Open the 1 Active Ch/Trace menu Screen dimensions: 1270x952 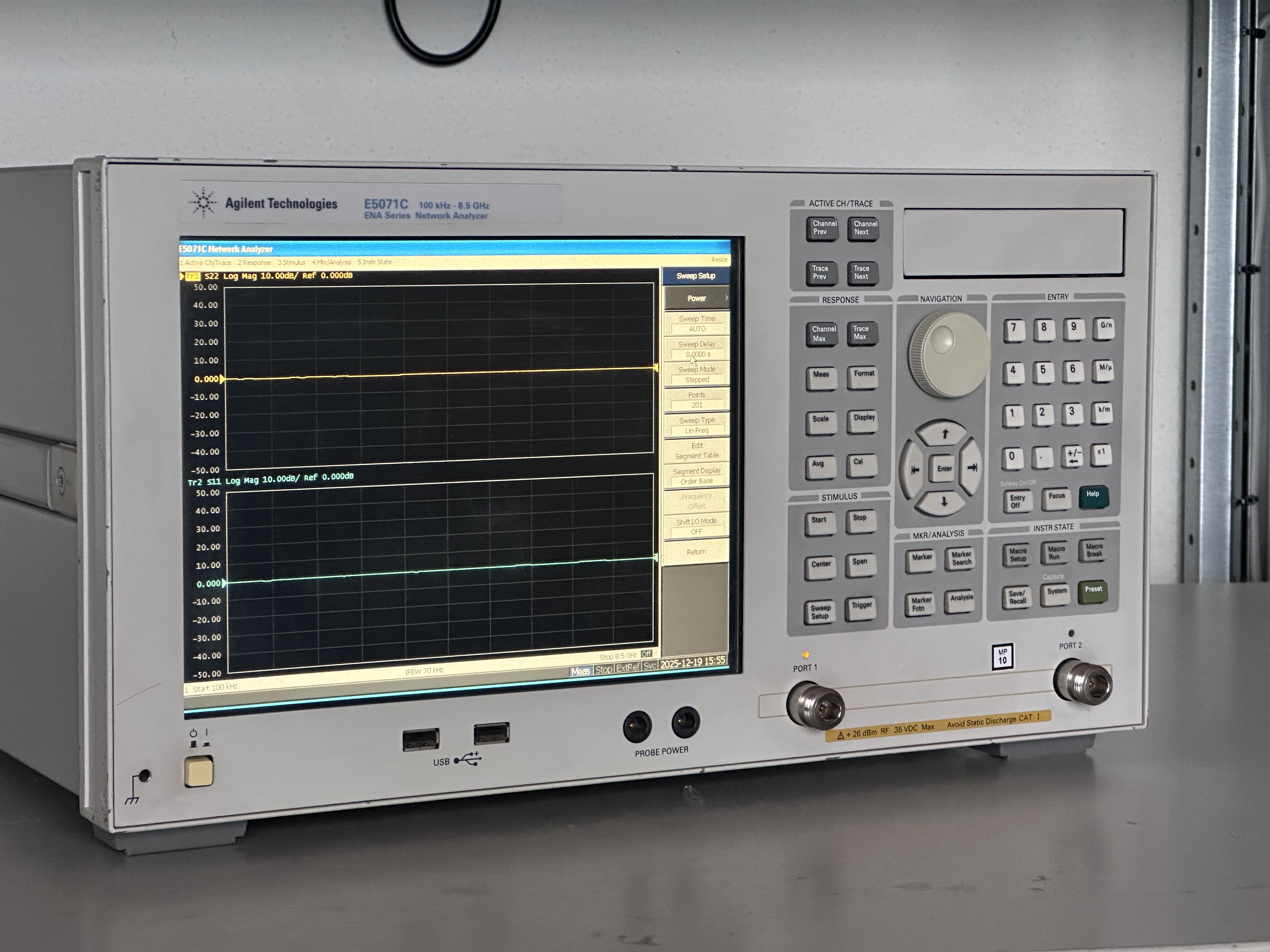coord(206,262)
